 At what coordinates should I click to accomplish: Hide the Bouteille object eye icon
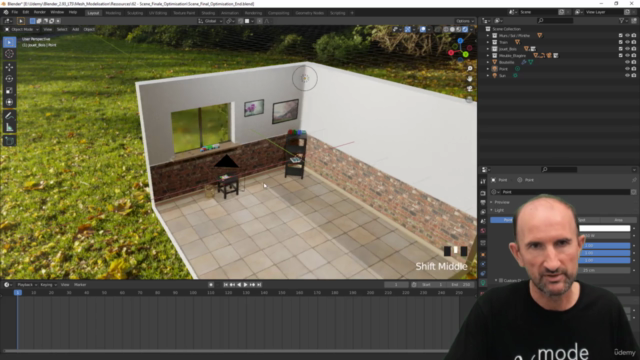click(627, 62)
